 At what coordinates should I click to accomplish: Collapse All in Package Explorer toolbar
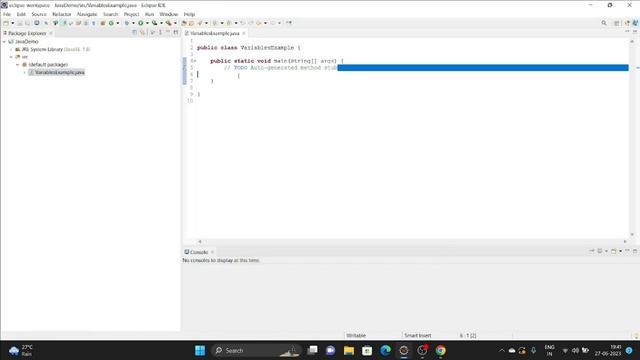tap(134, 33)
